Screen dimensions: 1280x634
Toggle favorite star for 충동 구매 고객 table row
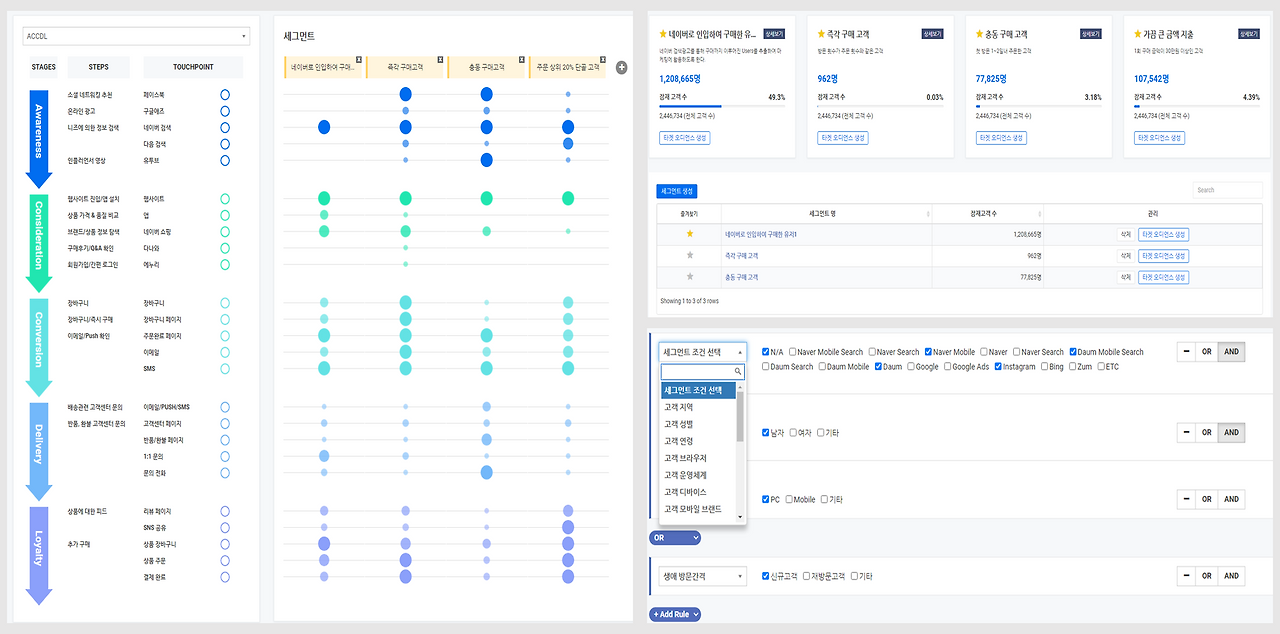coord(689,277)
